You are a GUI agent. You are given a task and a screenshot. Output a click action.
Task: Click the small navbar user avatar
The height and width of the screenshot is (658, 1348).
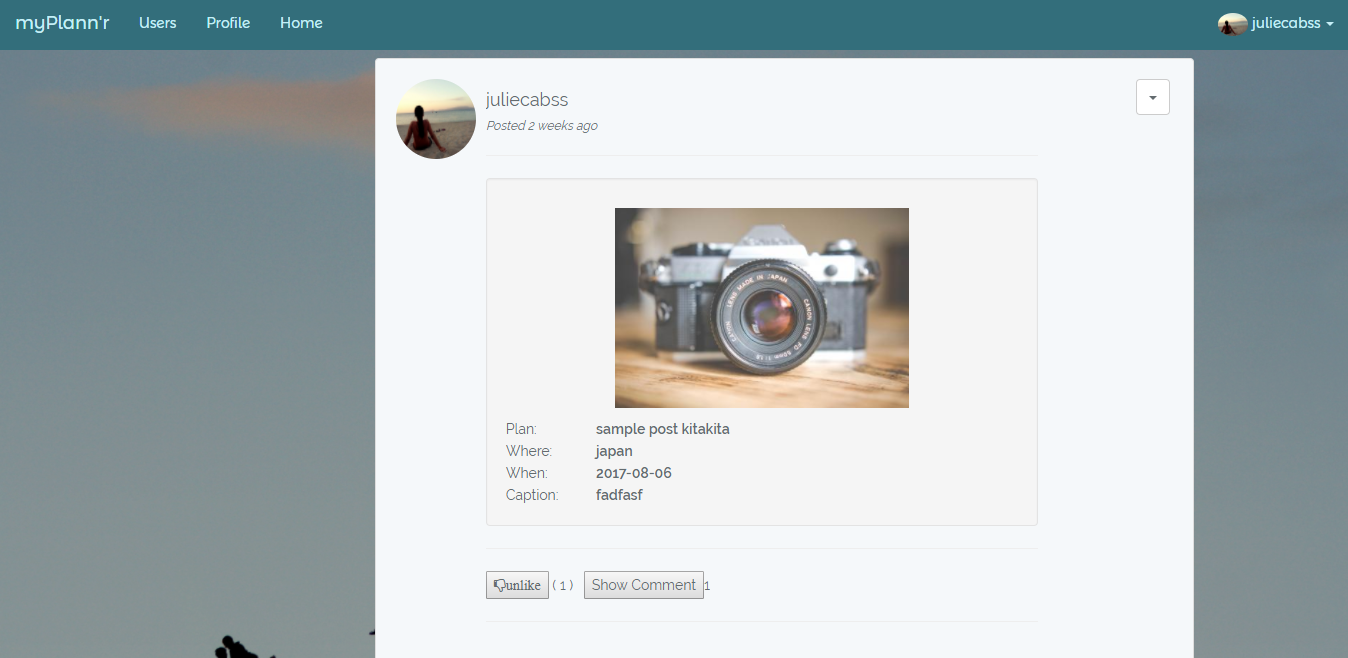pyautogui.click(x=1232, y=24)
